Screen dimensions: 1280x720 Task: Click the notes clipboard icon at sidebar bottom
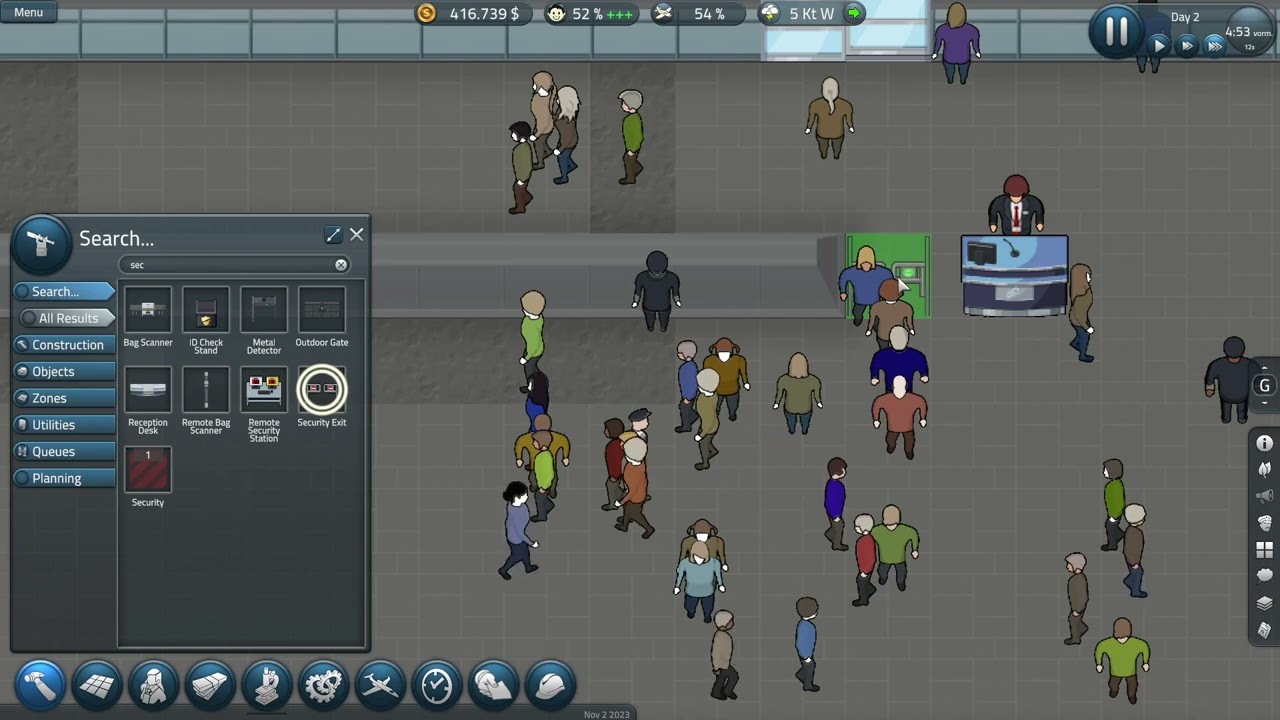(x=1264, y=631)
